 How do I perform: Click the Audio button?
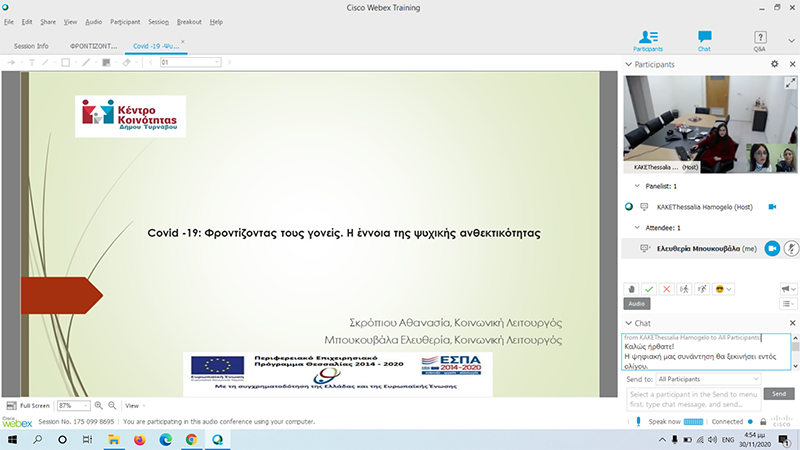tap(636, 303)
